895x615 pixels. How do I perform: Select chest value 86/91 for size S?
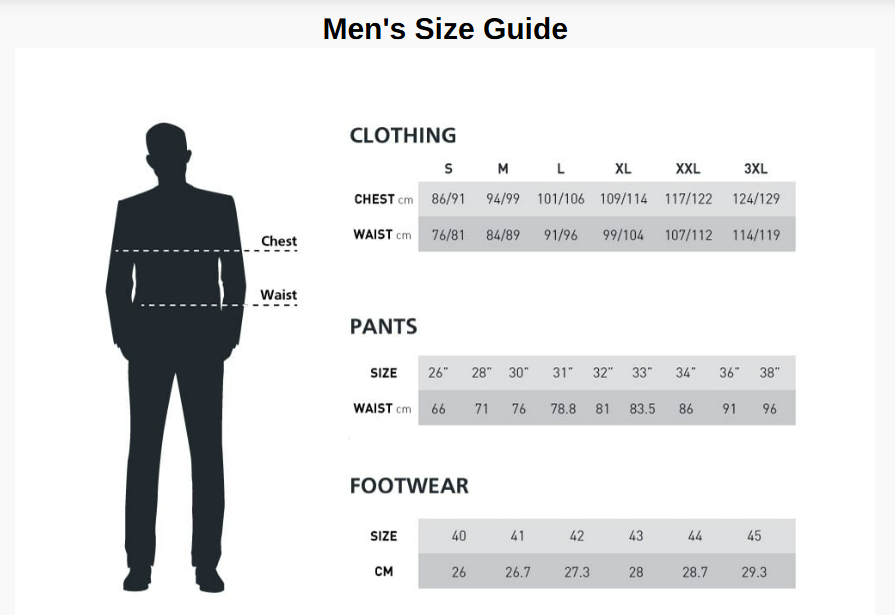[x=448, y=199]
